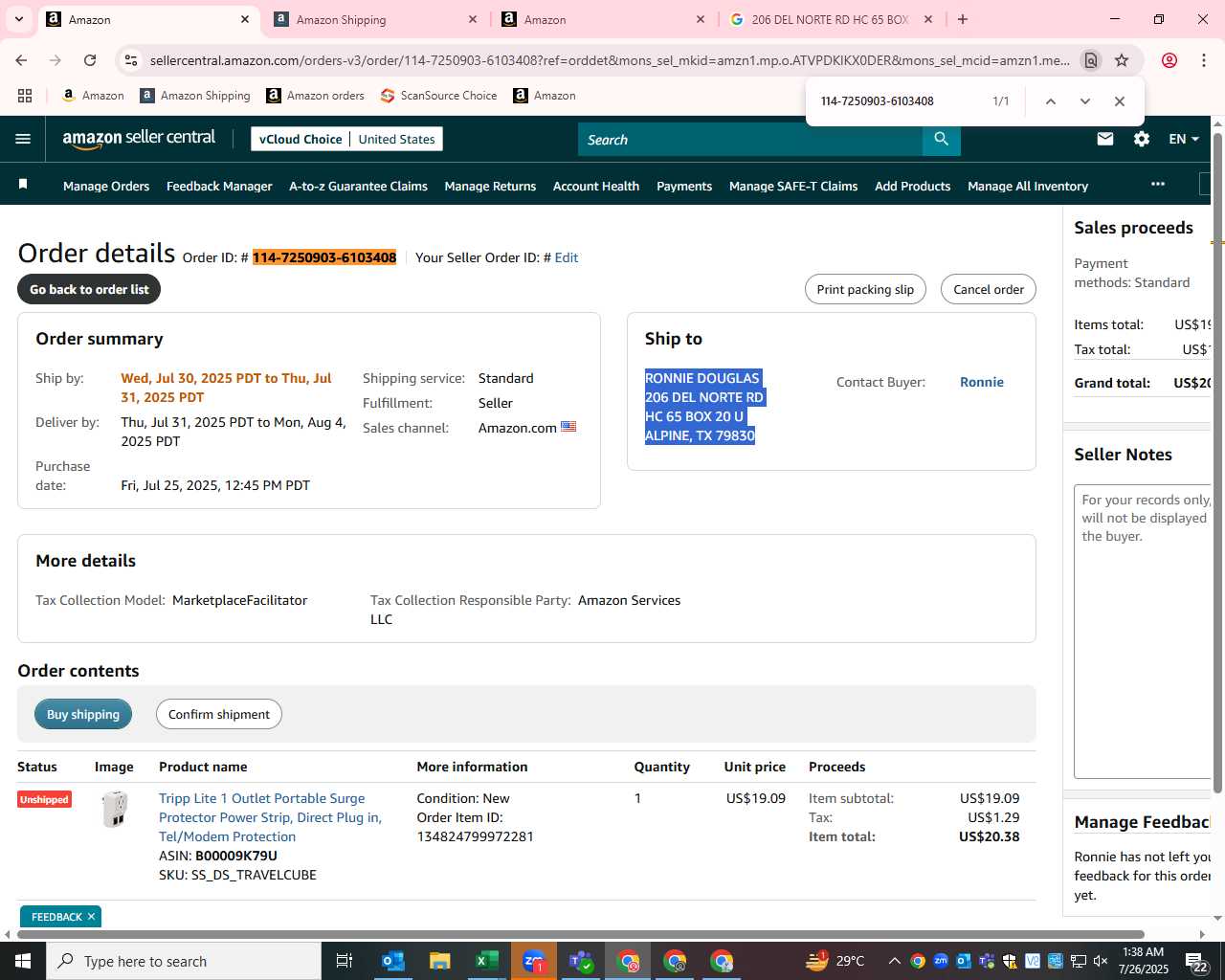Contact buyer Ronnie link
The image size is (1225, 980).
[x=982, y=382]
